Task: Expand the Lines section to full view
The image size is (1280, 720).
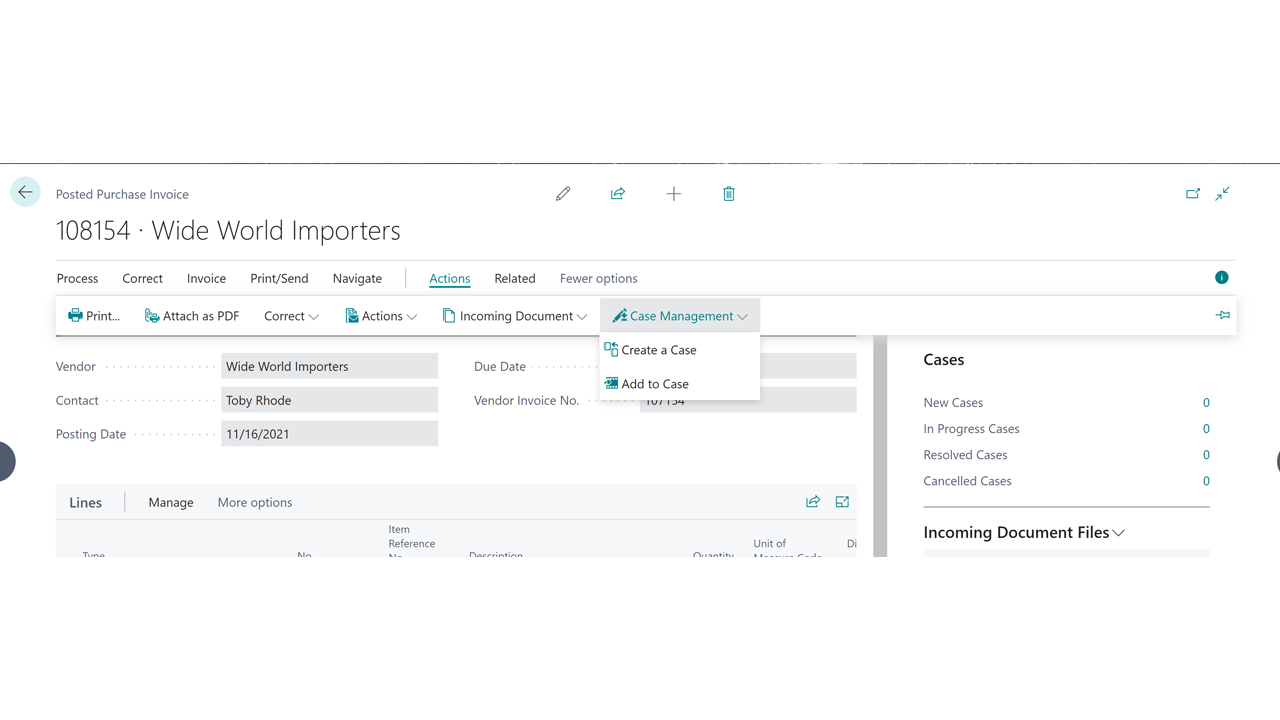Action: [x=842, y=502]
